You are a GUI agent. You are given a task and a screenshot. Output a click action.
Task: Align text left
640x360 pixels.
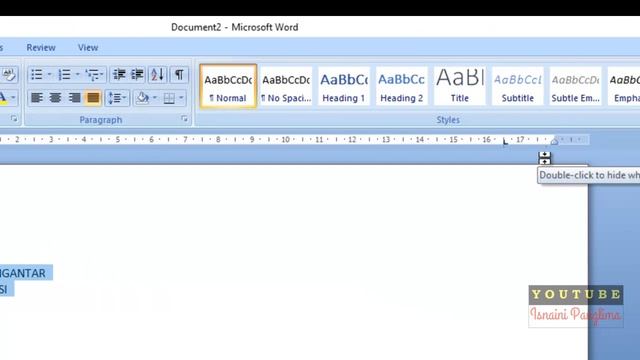click(37, 98)
